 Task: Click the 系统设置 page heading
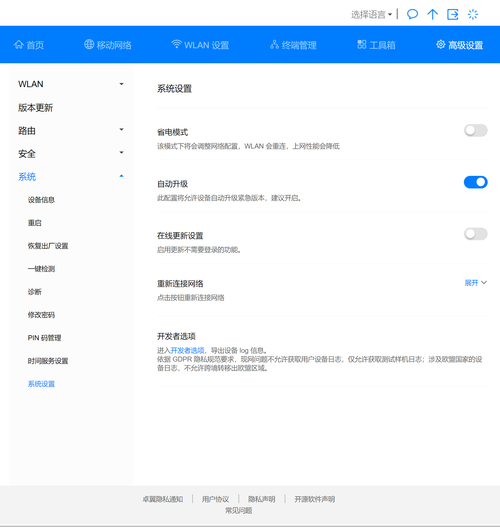[174, 89]
